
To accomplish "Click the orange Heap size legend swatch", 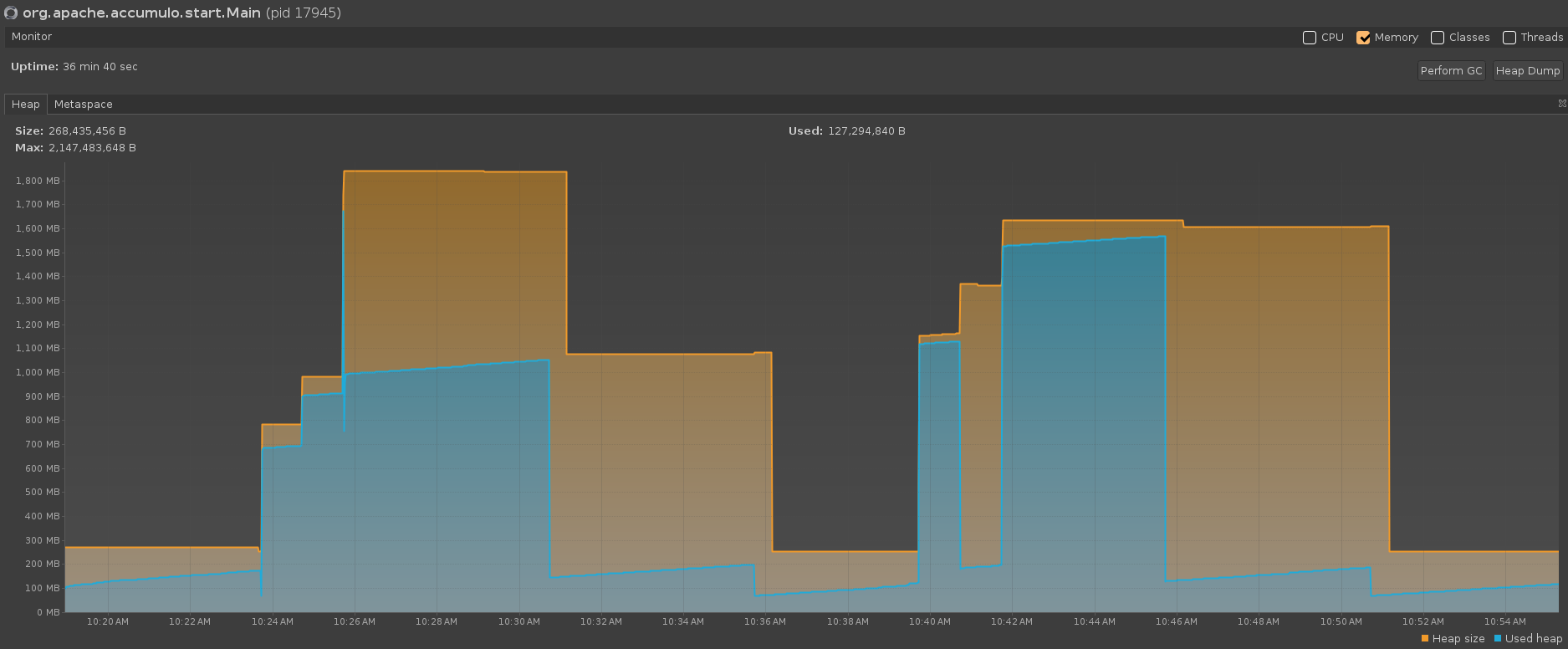I will coord(1425,639).
